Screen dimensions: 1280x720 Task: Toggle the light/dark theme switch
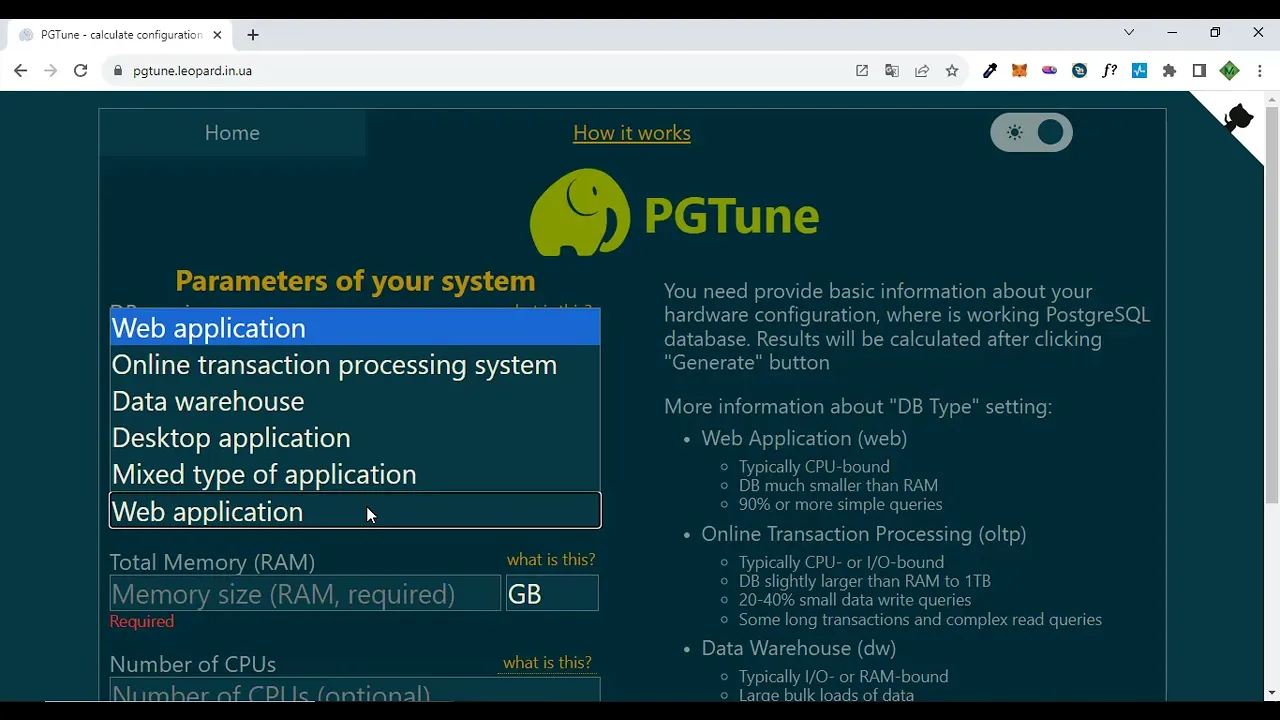coord(1031,132)
